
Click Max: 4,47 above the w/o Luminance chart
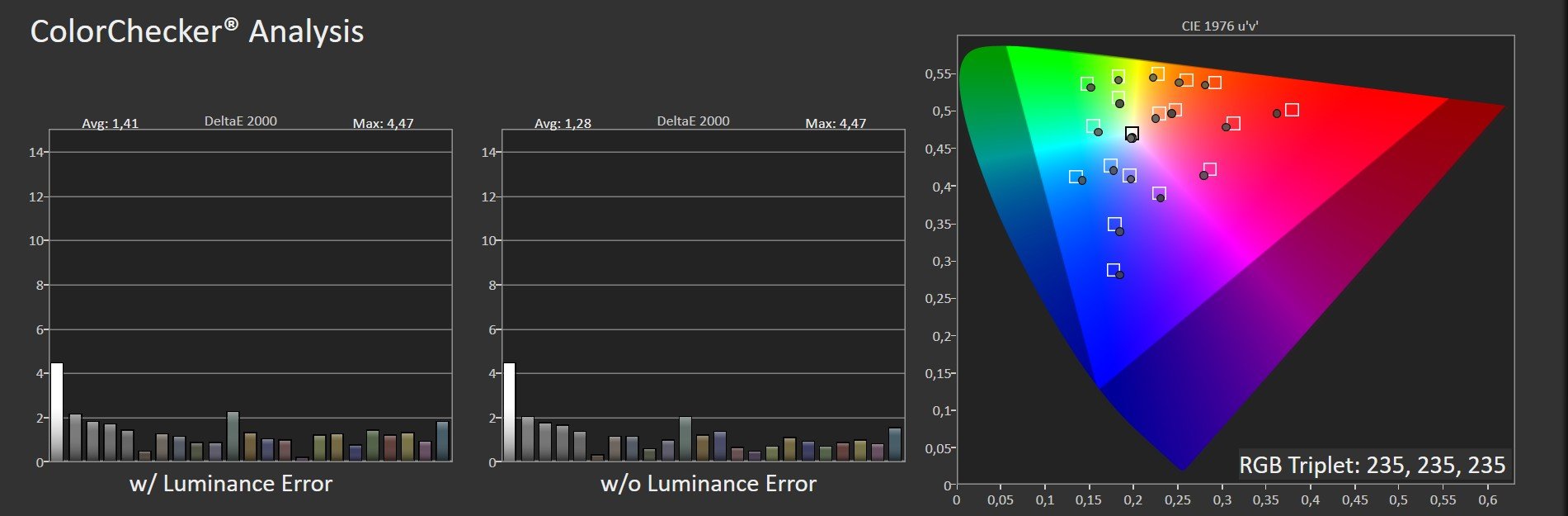tap(836, 124)
